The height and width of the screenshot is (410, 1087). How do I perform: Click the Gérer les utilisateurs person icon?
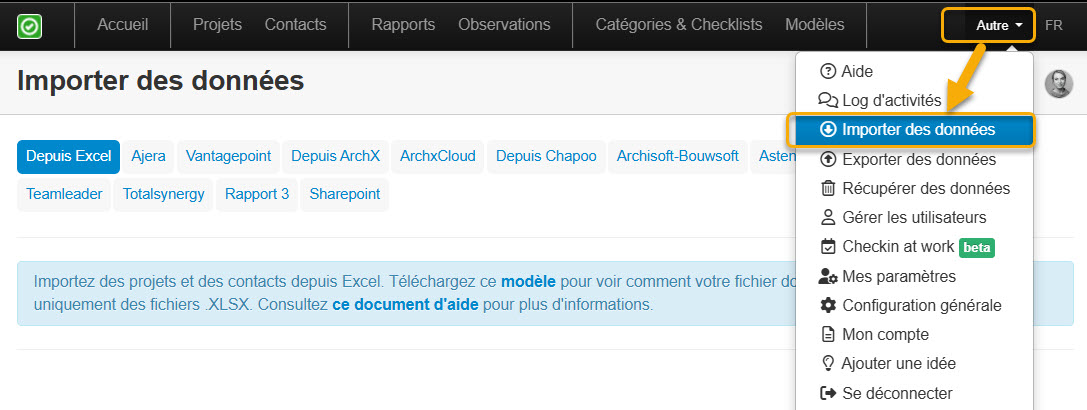point(828,217)
